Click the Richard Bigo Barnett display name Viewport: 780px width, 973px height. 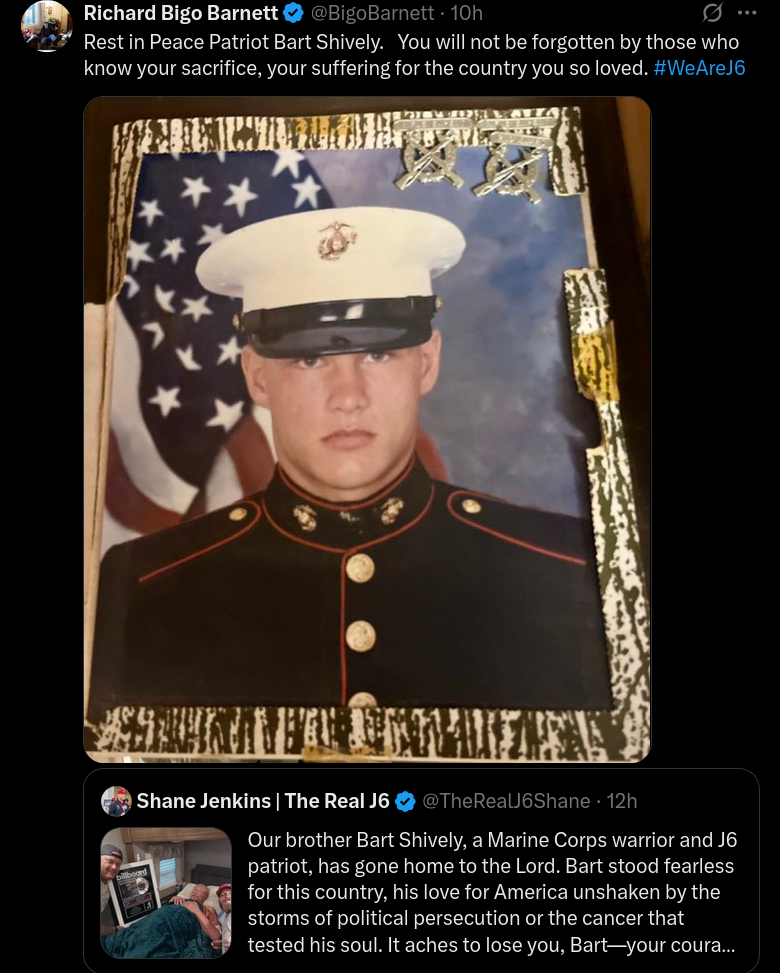click(x=181, y=12)
